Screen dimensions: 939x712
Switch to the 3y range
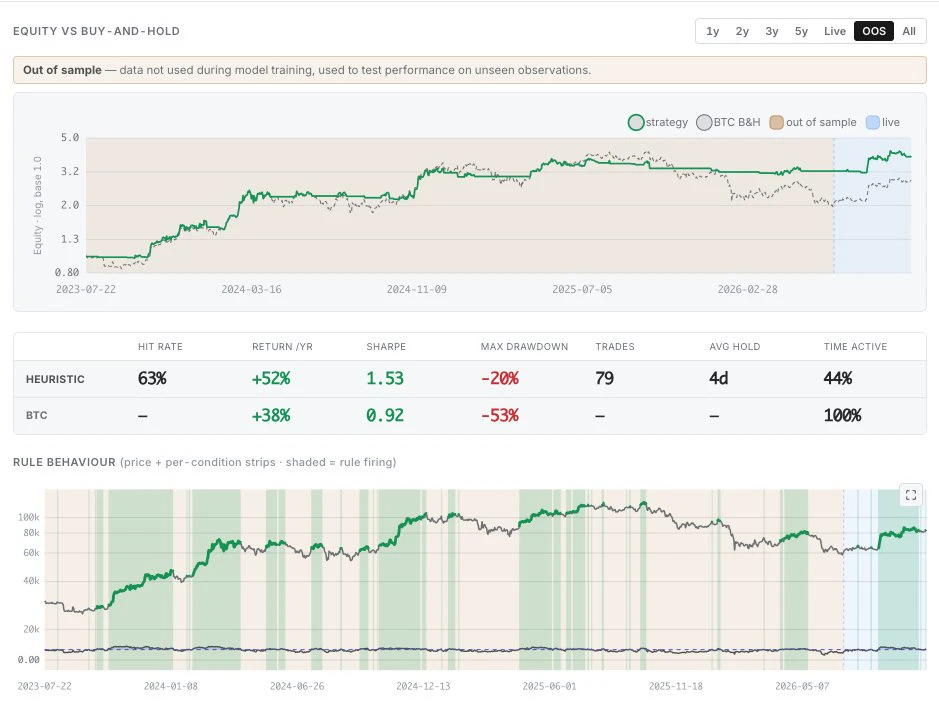771,31
